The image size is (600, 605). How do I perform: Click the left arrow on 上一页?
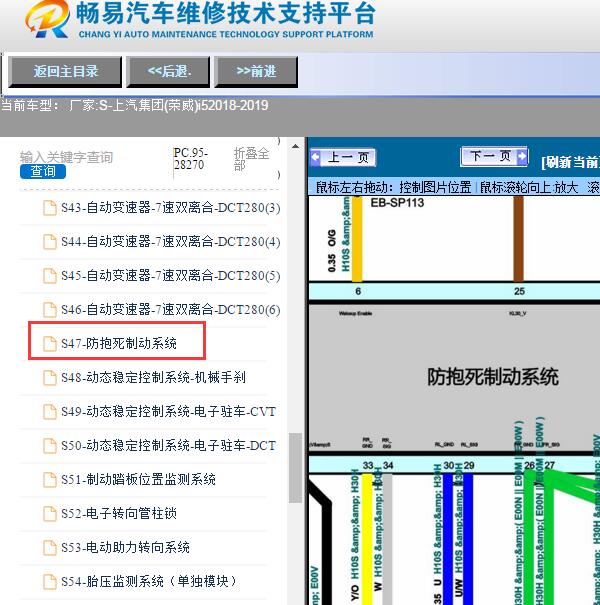click(315, 157)
